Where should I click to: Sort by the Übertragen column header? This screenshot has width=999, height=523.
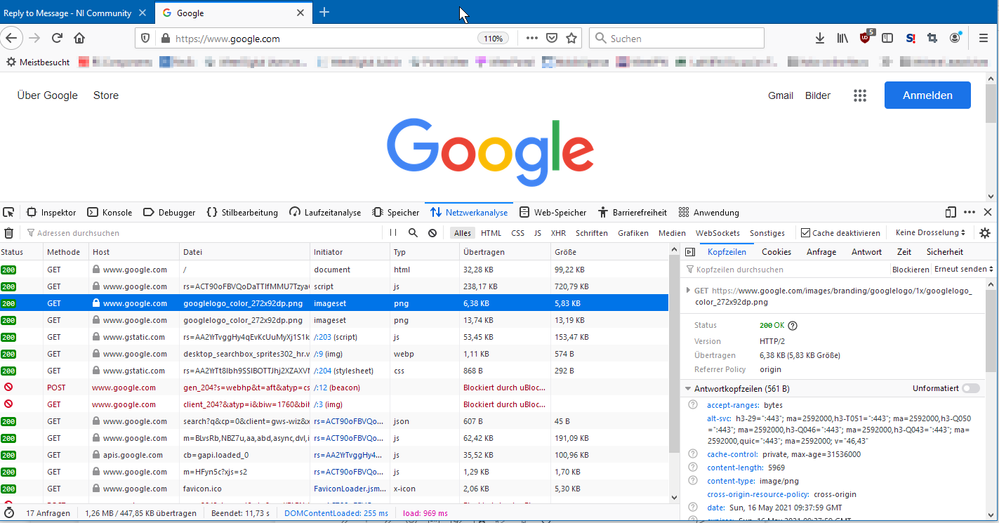tap(505, 252)
